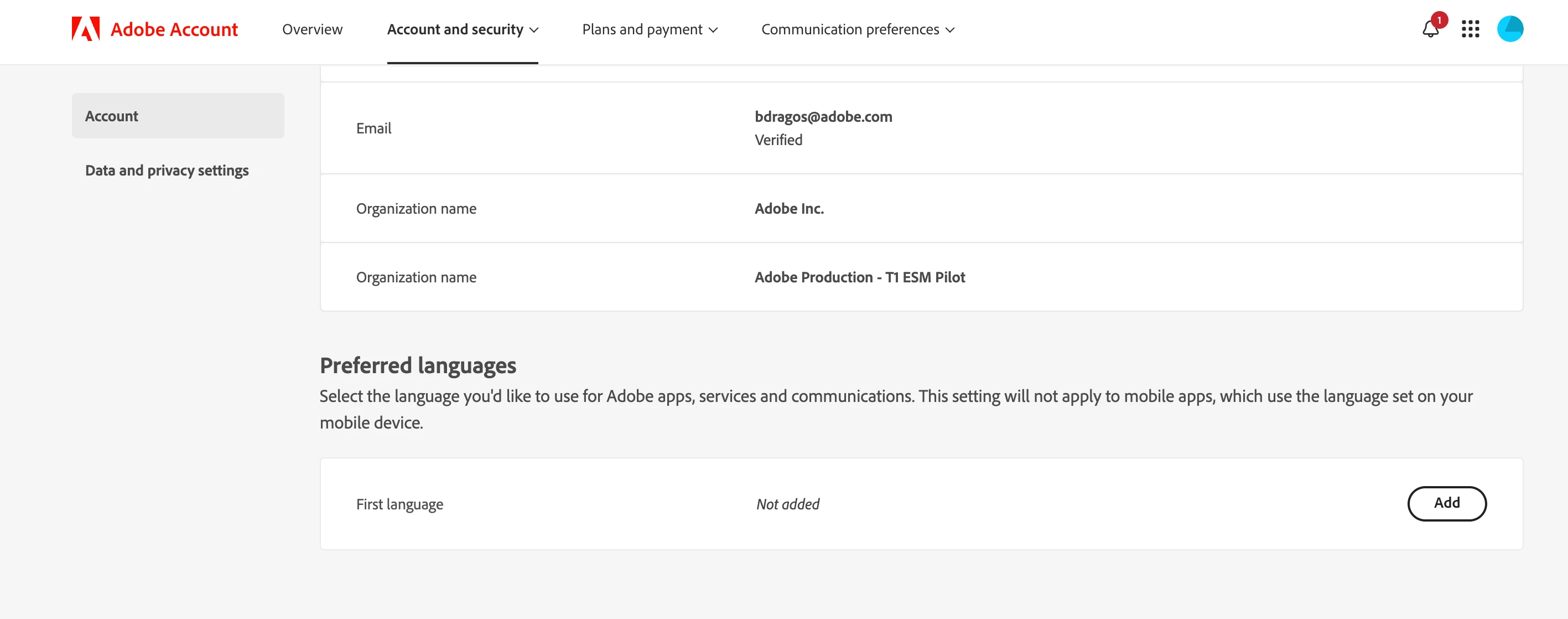This screenshot has height=619, width=1568.
Task: Select Account in the sidebar
Action: (178, 116)
